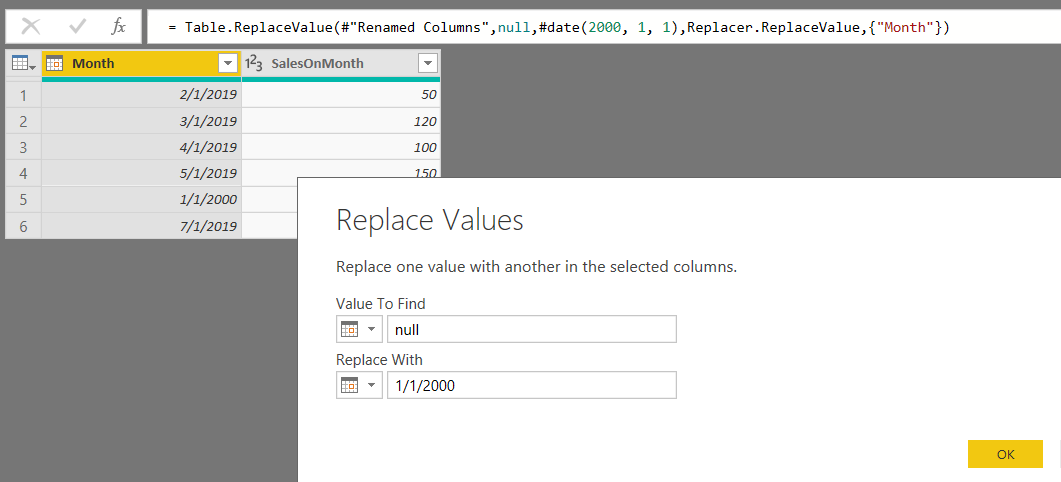Select row number 6
1061x482 pixels.
pyautogui.click(x=24, y=225)
